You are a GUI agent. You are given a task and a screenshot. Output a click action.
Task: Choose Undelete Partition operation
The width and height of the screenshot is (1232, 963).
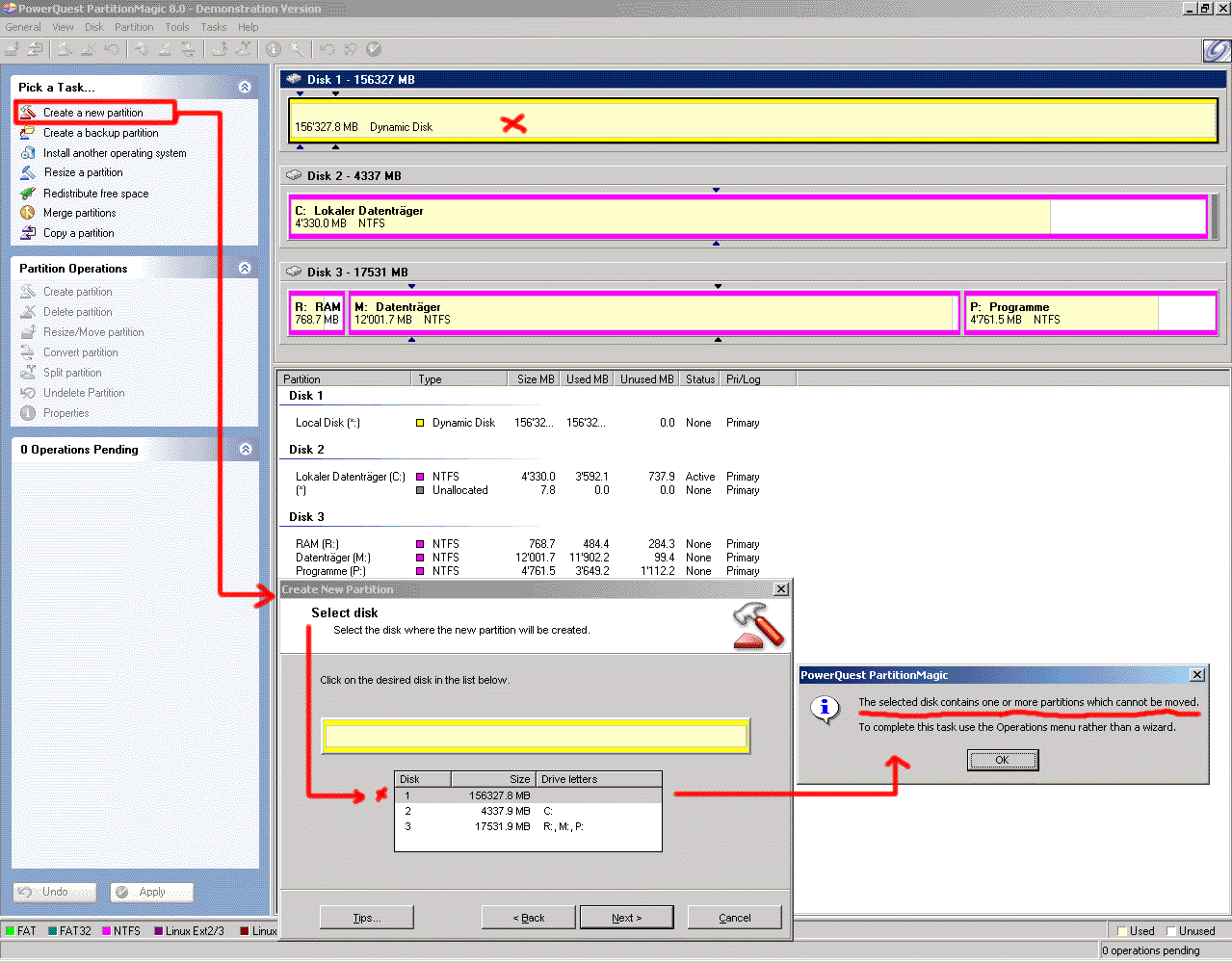coord(84,393)
